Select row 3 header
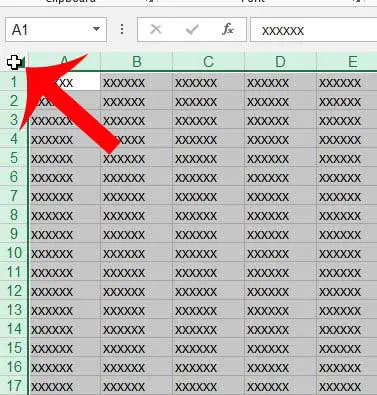Image resolution: width=377 pixels, height=395 pixels. (x=14, y=120)
